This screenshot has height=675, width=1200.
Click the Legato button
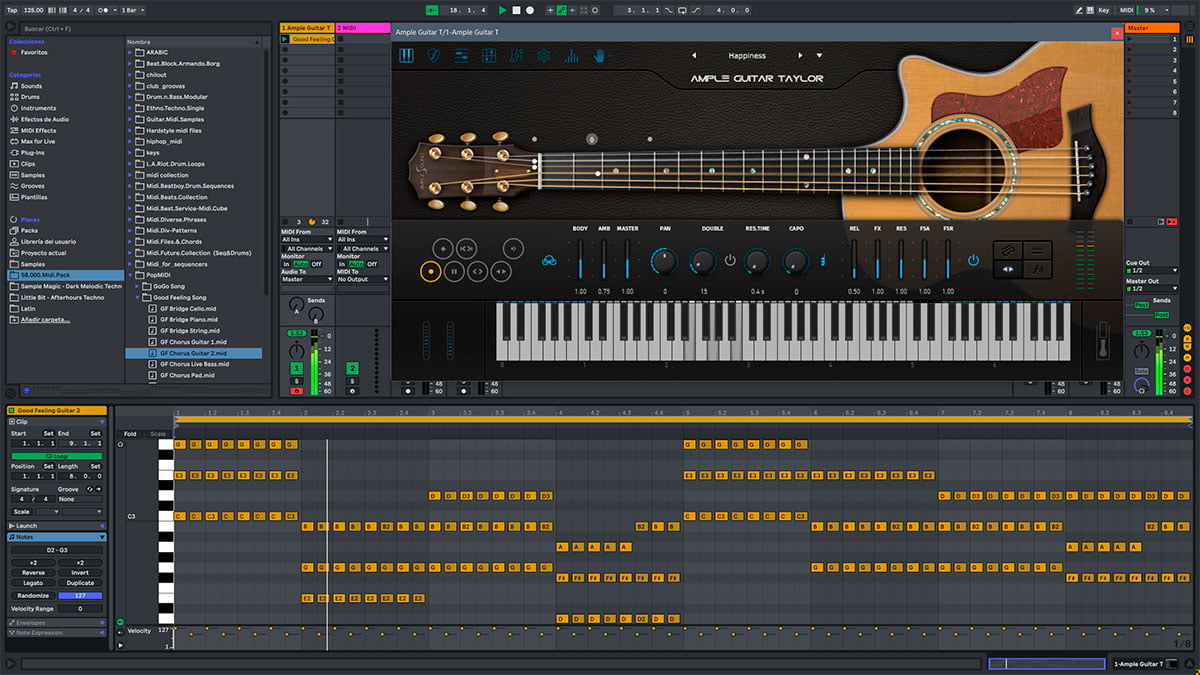(x=32, y=583)
